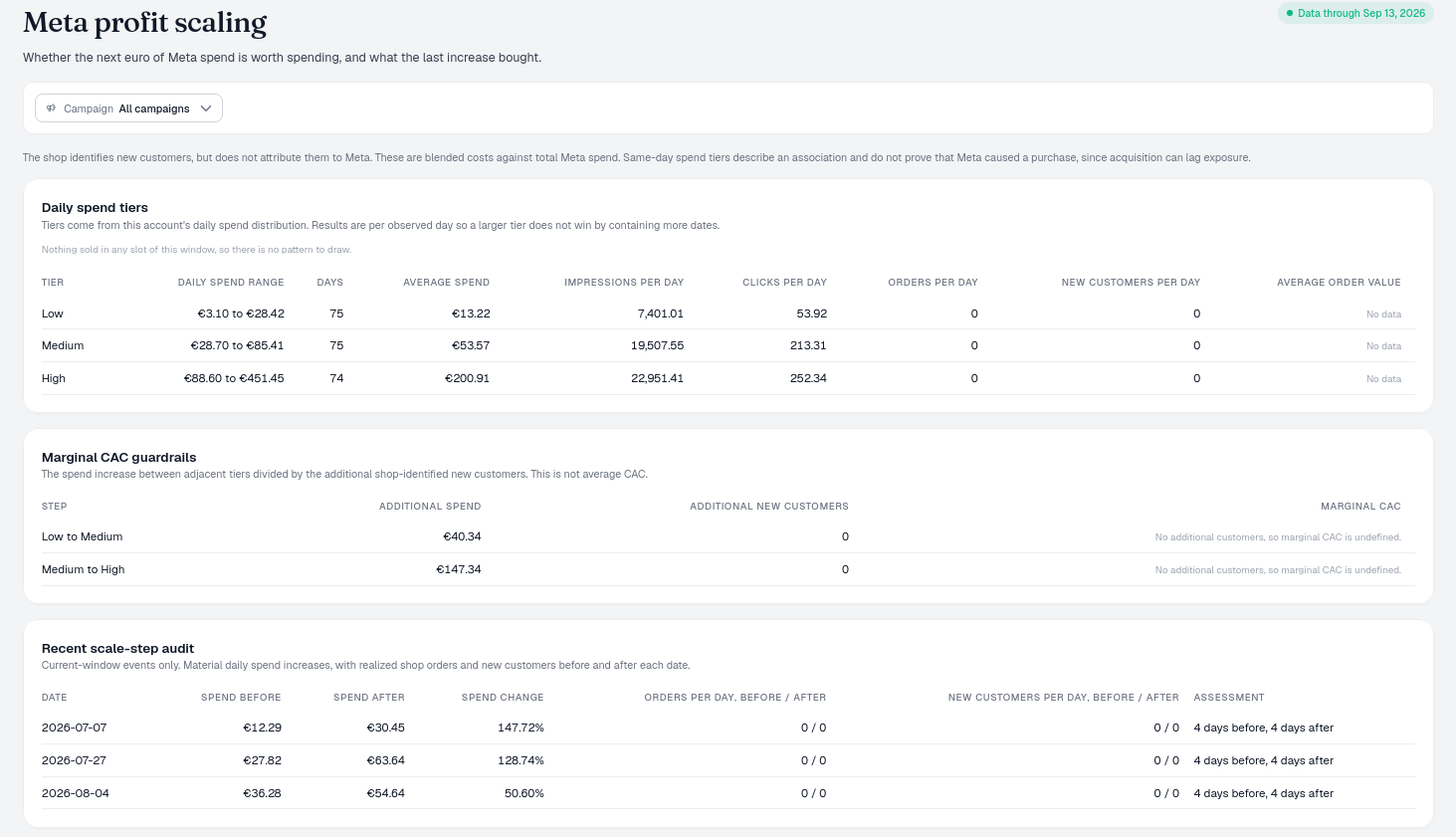Click the average spend value '€53.57'
Viewport: 1456px width, 837px height.
point(470,346)
